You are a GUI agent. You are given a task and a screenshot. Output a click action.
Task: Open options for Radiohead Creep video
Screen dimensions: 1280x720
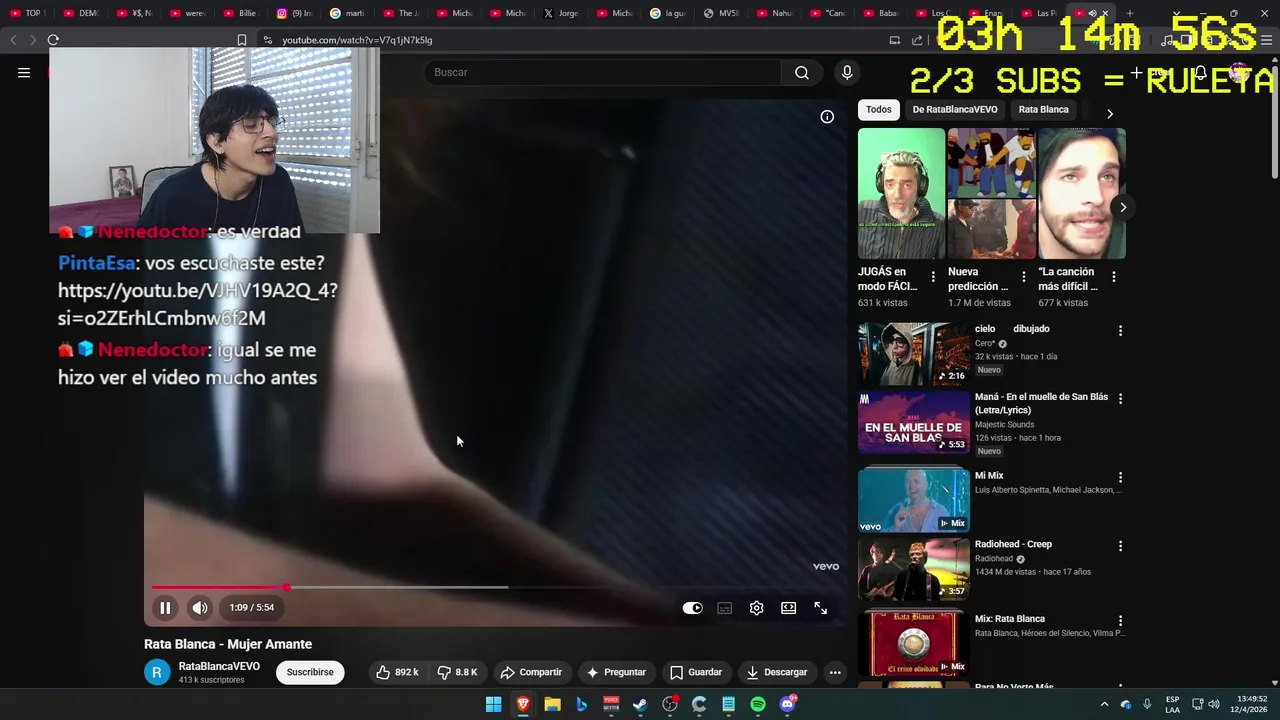point(1120,546)
